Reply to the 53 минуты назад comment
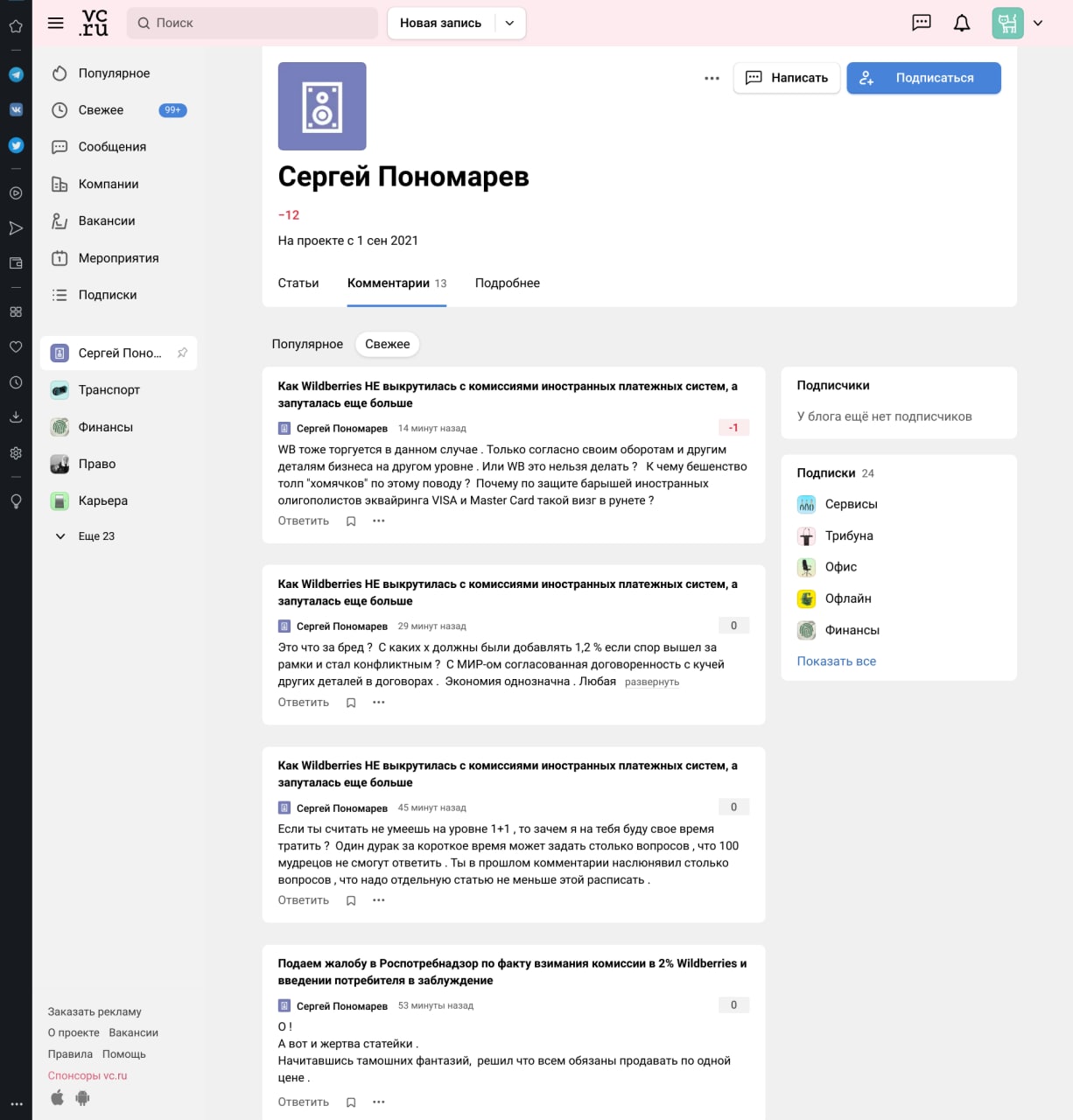The width and height of the screenshot is (1073, 1120). point(304,1102)
